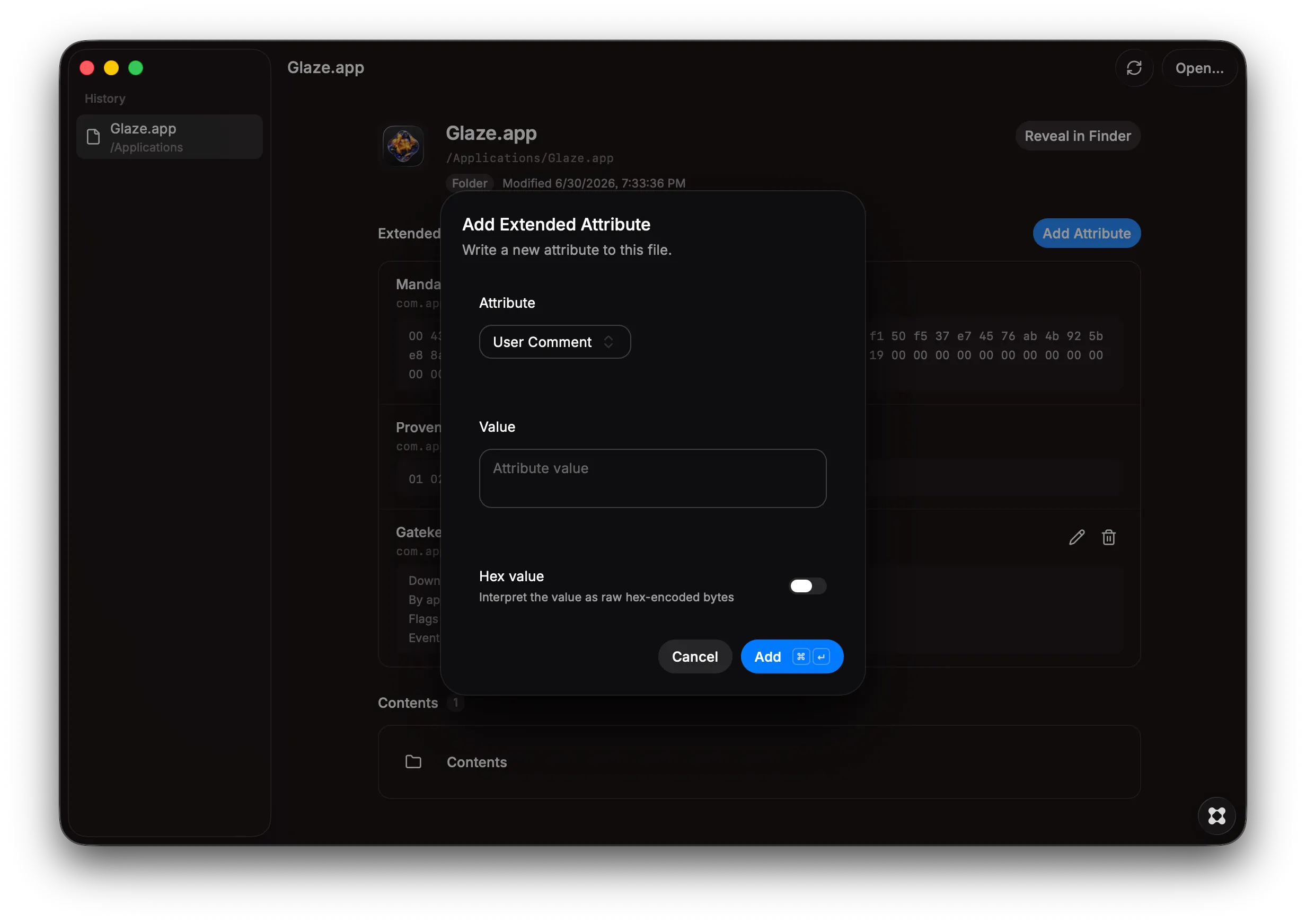The width and height of the screenshot is (1306, 924).
Task: Click the Glaze.app application icon thumbnail
Action: click(x=403, y=146)
